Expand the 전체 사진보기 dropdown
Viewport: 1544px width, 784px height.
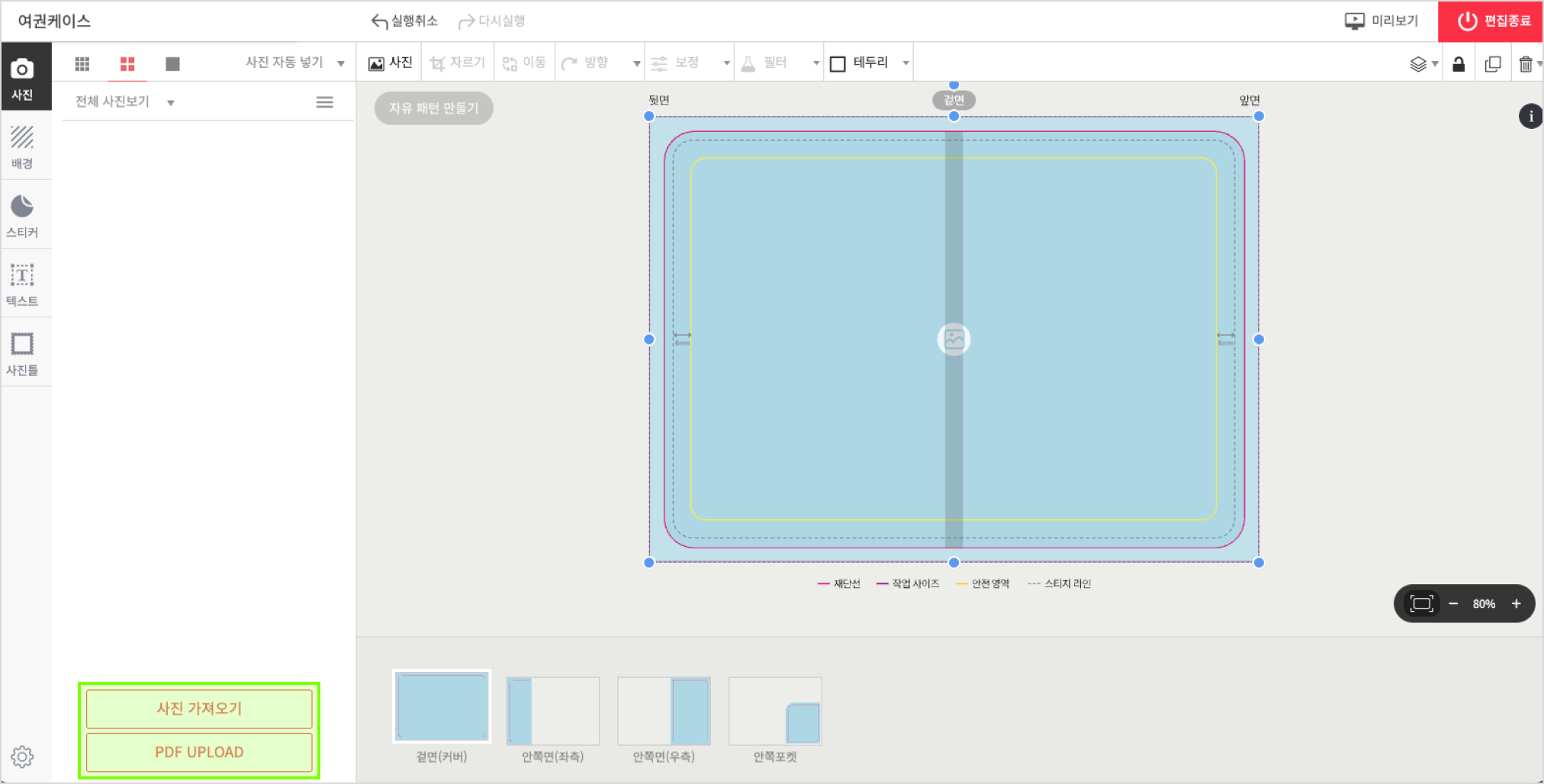point(172,101)
